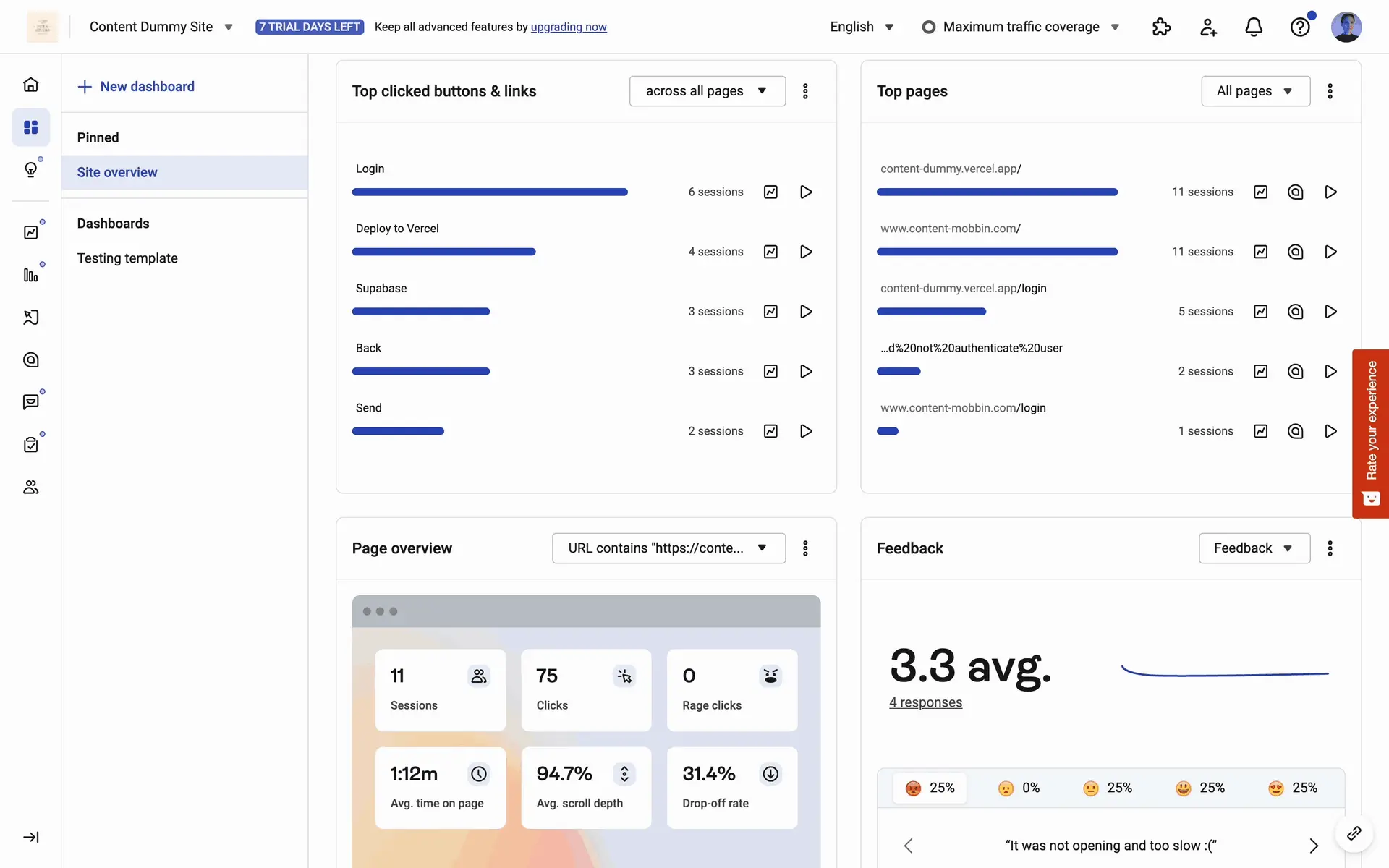
Task: Click New dashboard button
Action: 136,87
